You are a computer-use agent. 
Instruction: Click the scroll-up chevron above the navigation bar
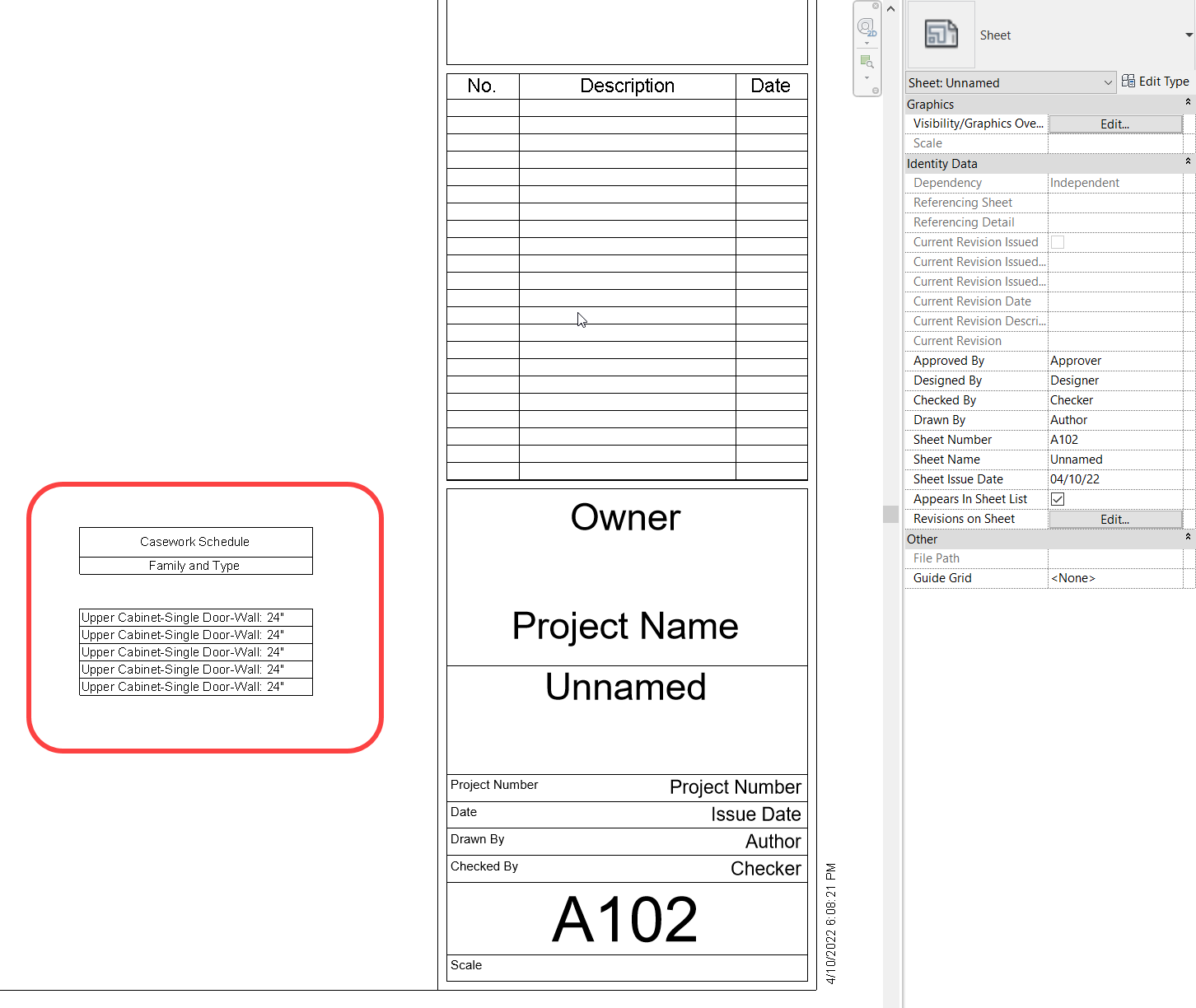pos(890,8)
